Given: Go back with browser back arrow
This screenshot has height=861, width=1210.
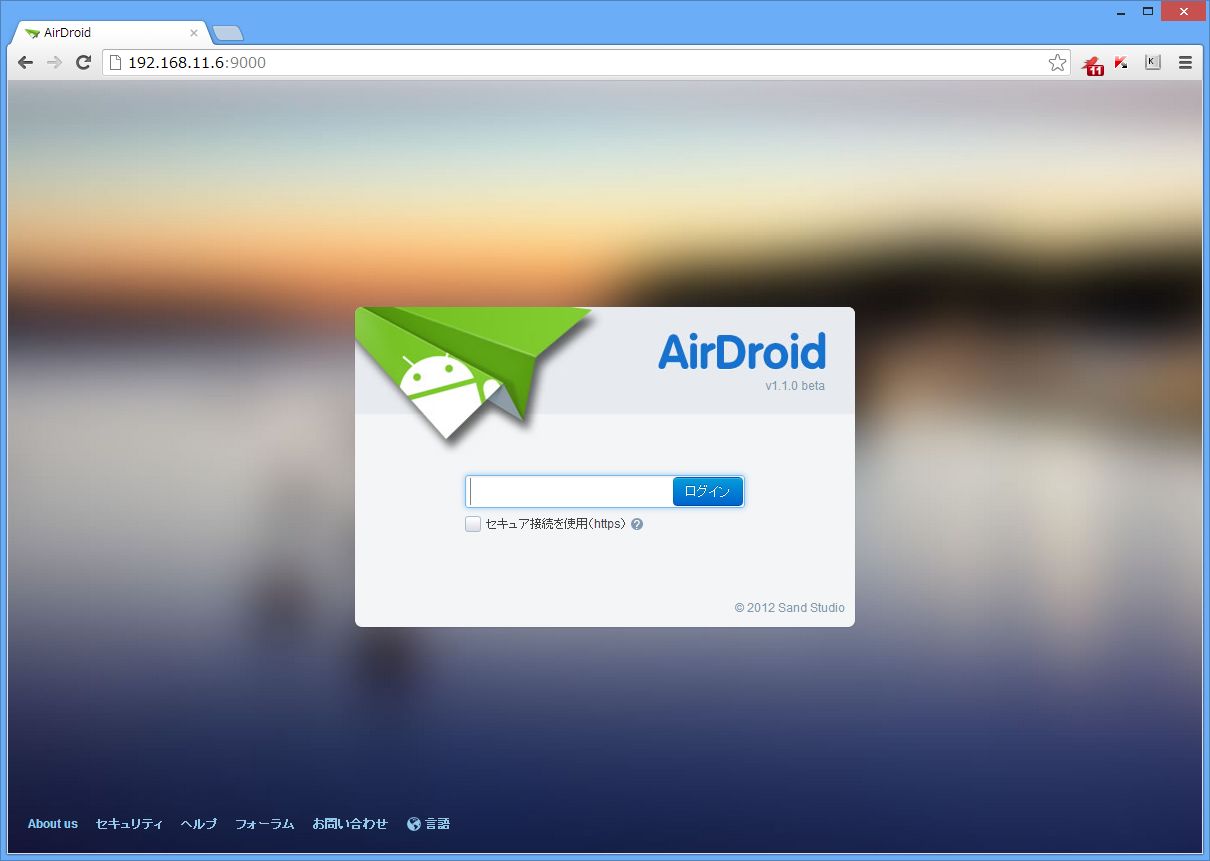Looking at the screenshot, I should coord(25,62).
